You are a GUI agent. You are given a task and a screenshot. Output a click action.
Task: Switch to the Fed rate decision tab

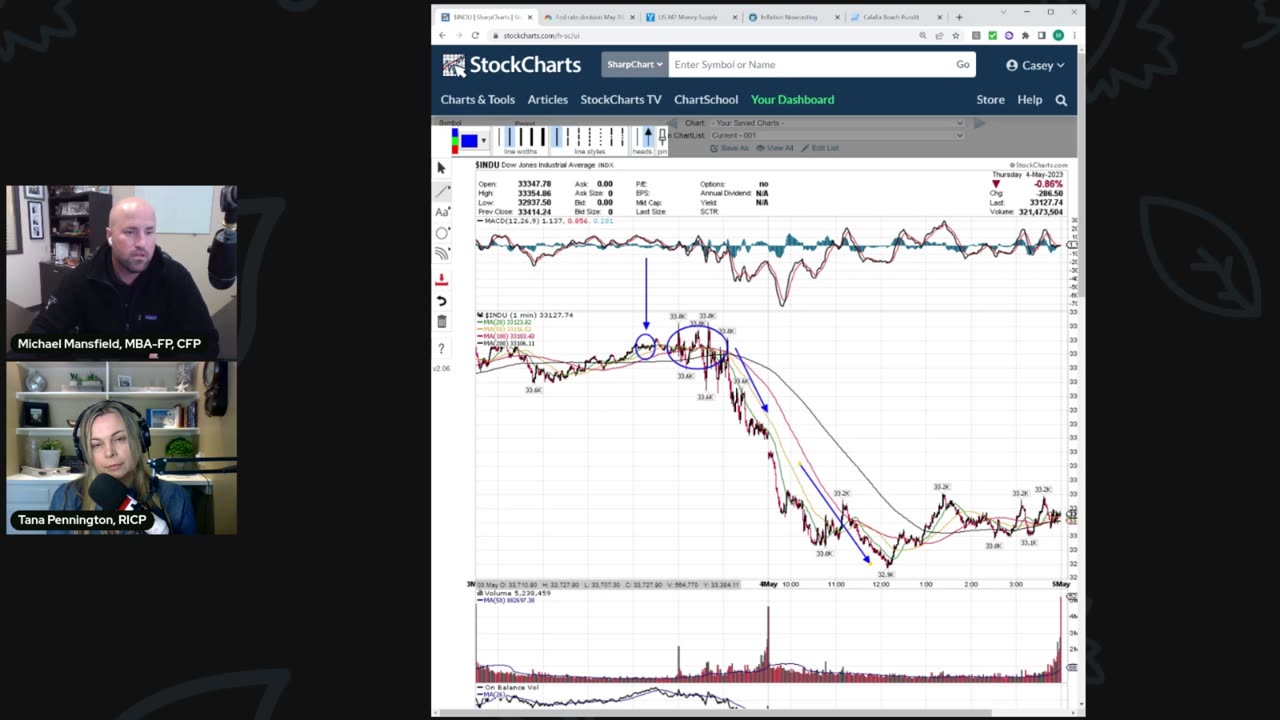589,17
